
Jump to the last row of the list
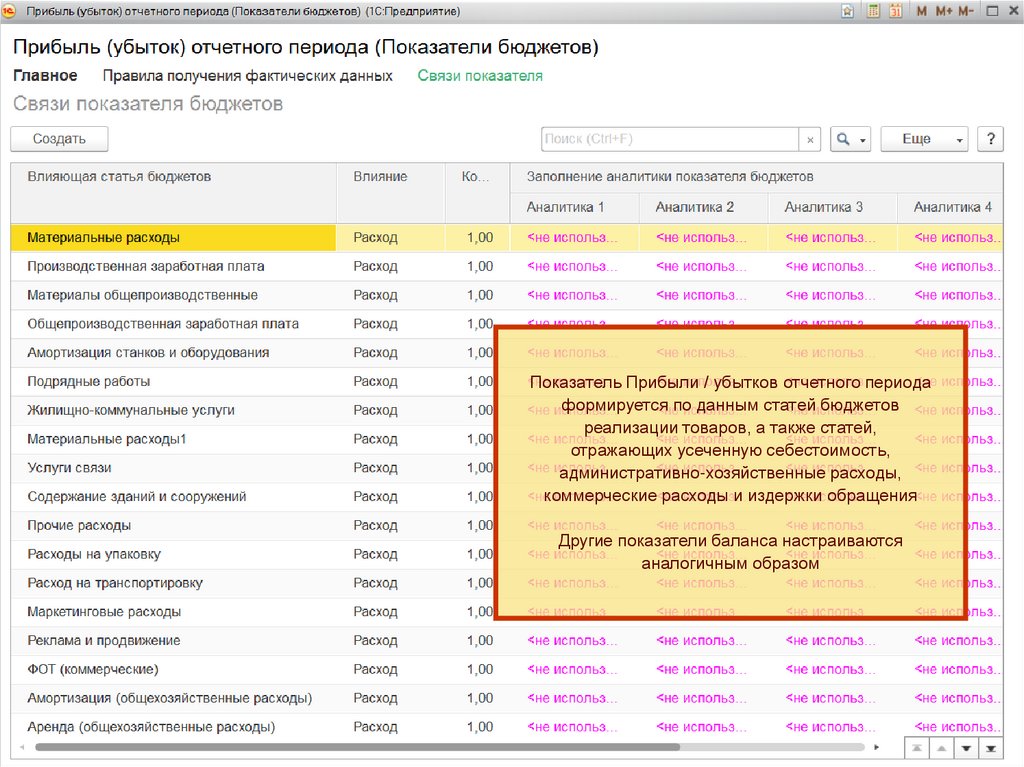(x=991, y=747)
